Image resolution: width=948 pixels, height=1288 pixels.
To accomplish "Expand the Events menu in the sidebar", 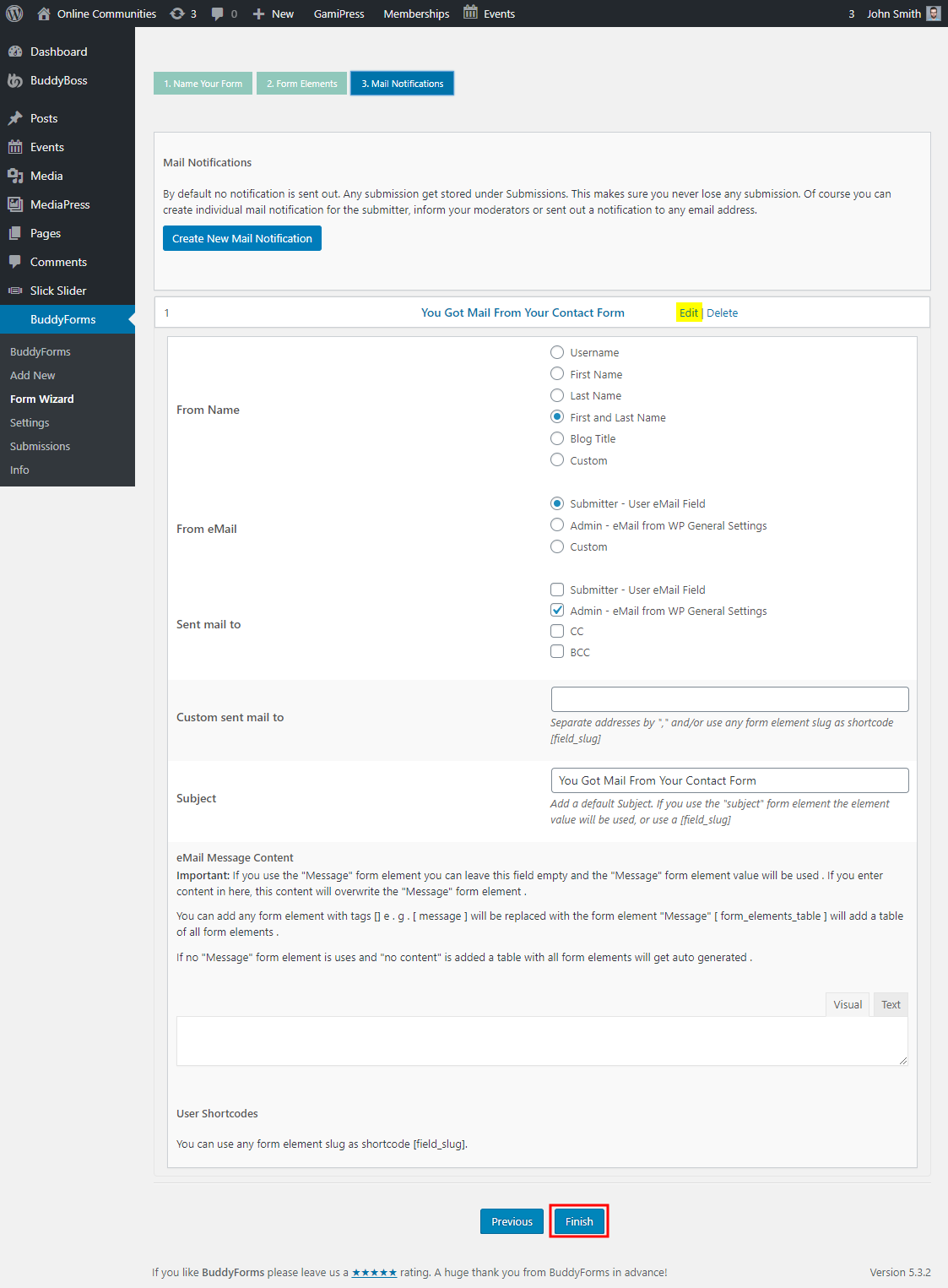I will 46,146.
